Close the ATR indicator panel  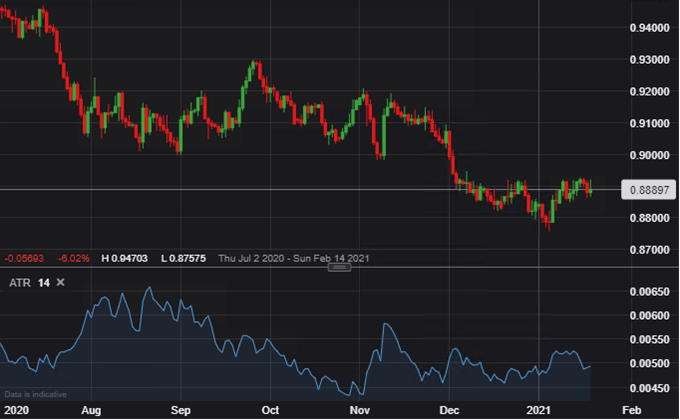click(x=60, y=283)
